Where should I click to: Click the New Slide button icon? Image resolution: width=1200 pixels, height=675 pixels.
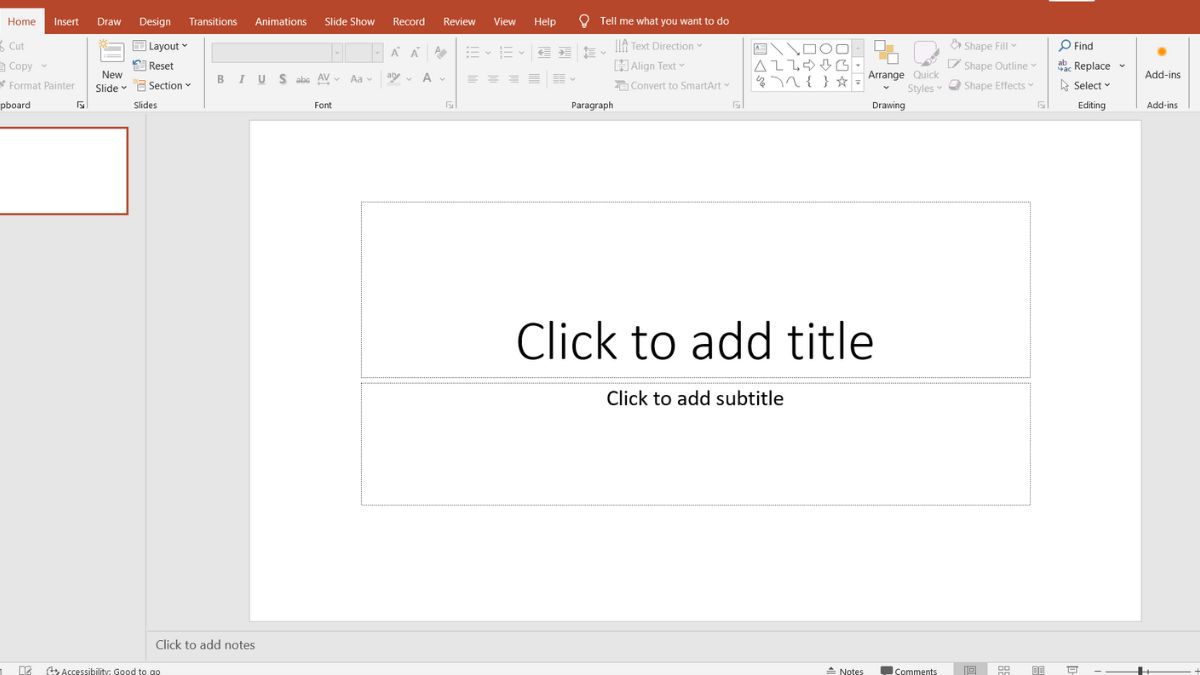click(112, 53)
